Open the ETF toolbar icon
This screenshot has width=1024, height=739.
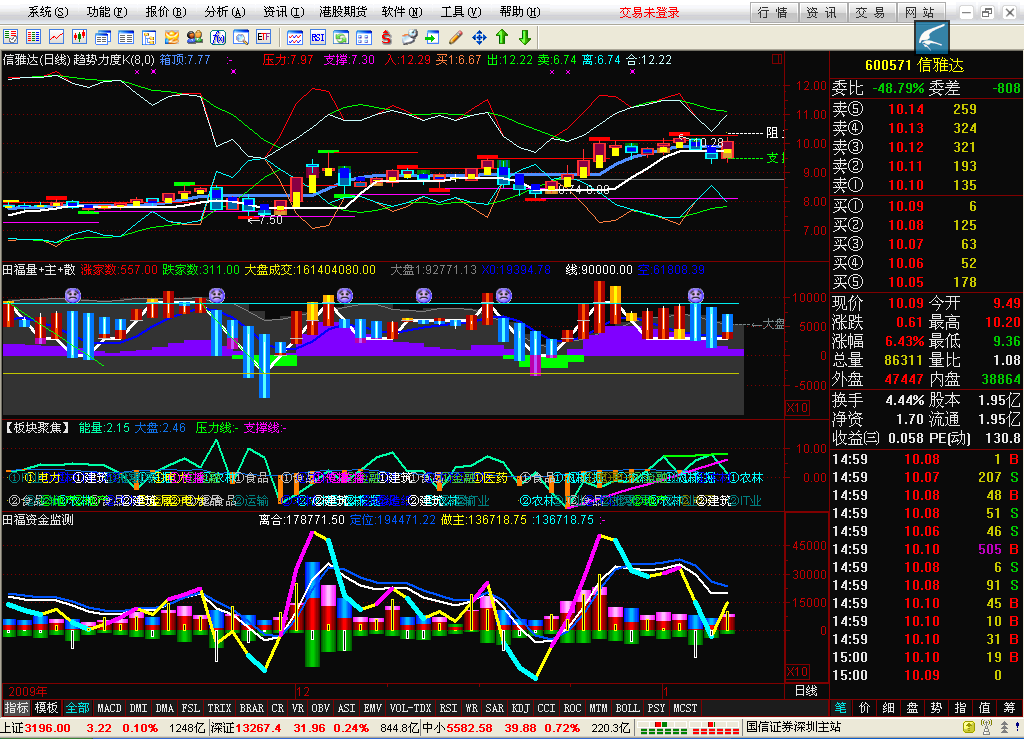tap(264, 37)
